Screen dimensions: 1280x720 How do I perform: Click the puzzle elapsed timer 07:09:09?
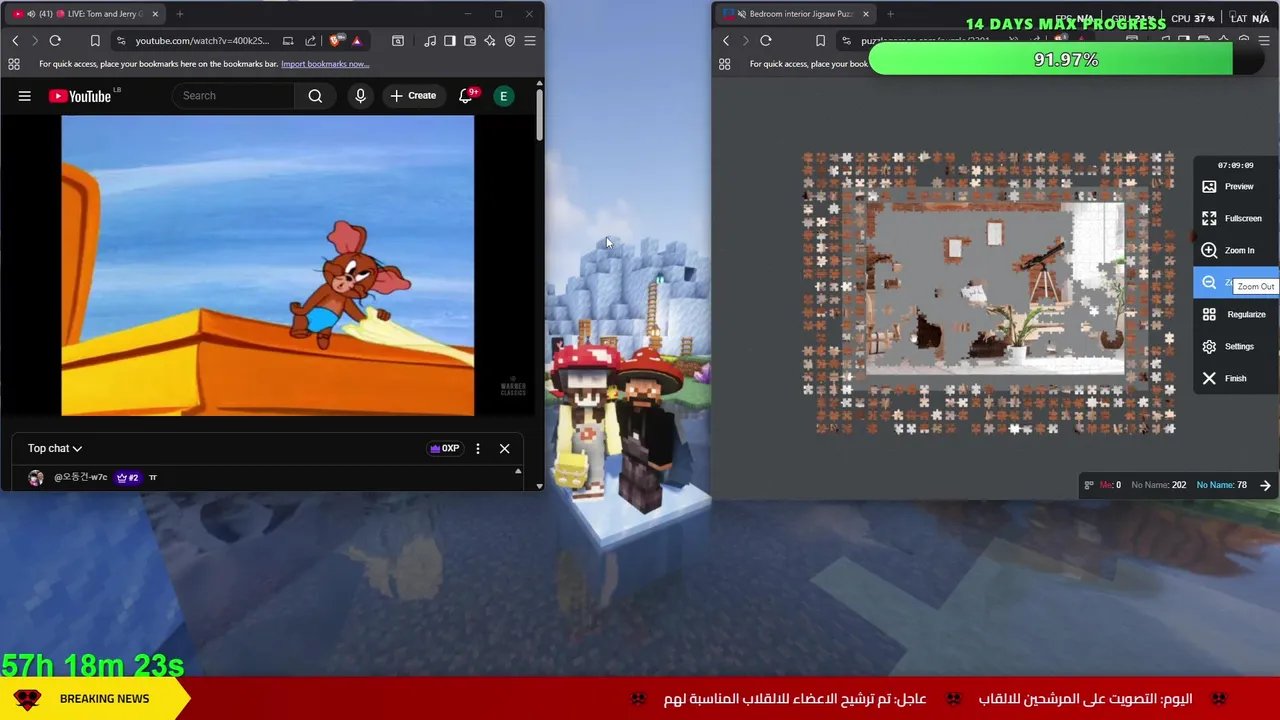pyautogui.click(x=1235, y=165)
